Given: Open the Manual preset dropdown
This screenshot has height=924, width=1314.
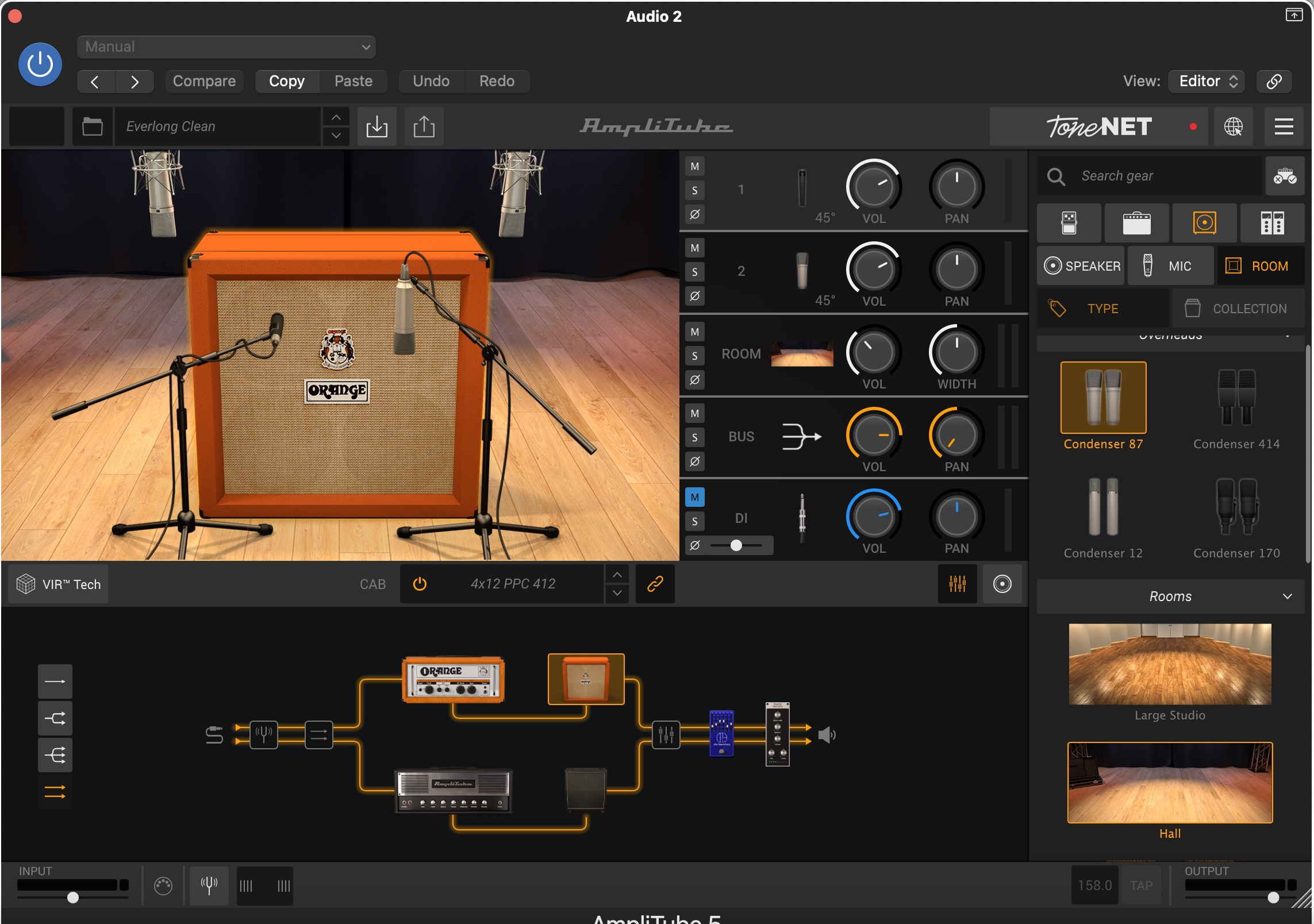Looking at the screenshot, I should pos(226,47).
